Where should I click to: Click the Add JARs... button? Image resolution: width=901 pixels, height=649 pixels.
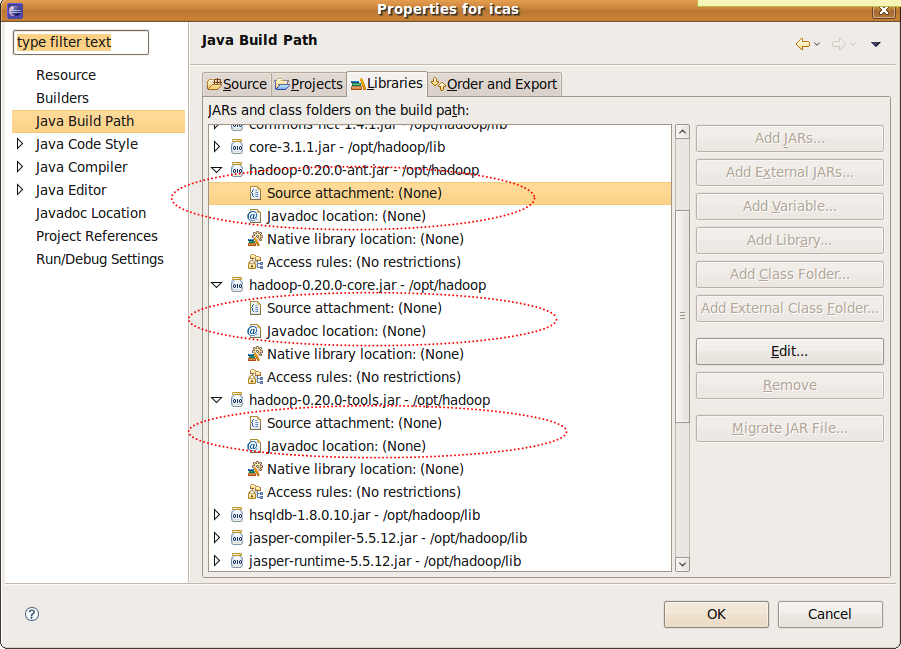click(790, 138)
